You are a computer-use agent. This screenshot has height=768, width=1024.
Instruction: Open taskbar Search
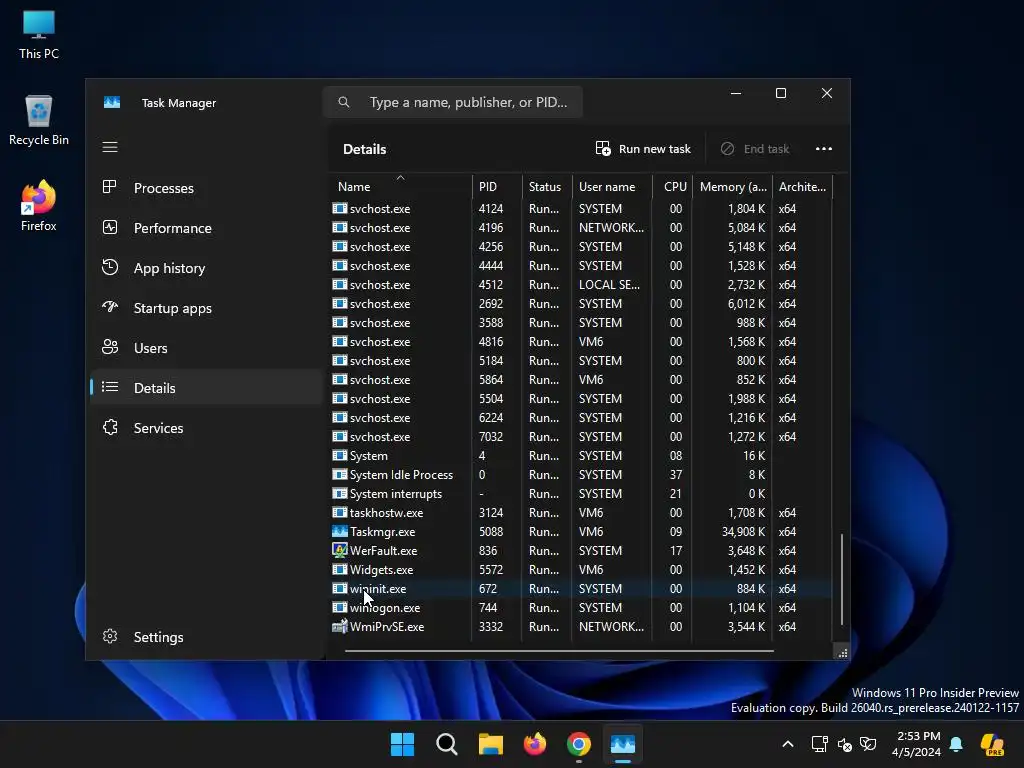447,744
